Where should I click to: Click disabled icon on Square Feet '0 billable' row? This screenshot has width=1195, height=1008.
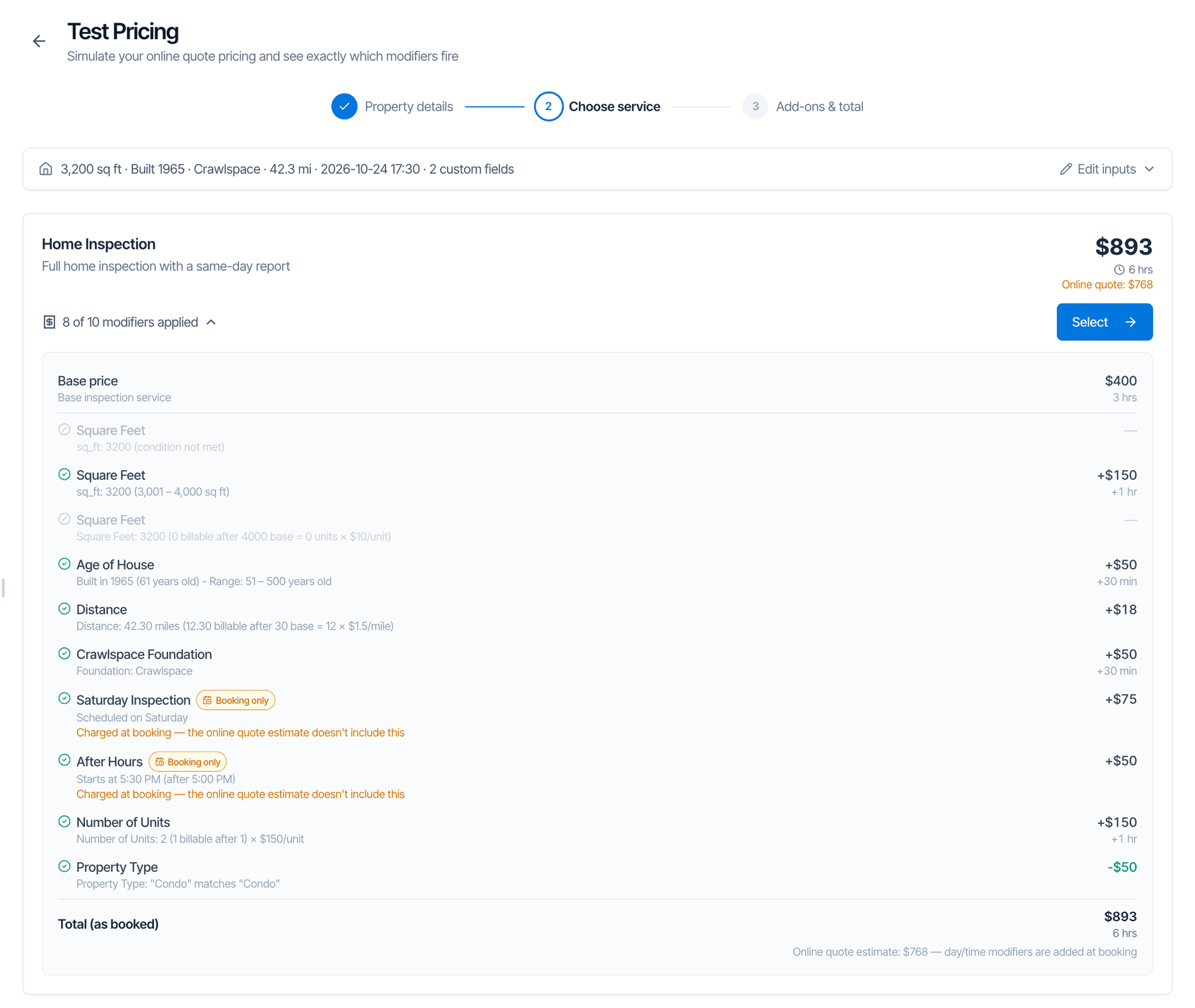pyautogui.click(x=64, y=519)
